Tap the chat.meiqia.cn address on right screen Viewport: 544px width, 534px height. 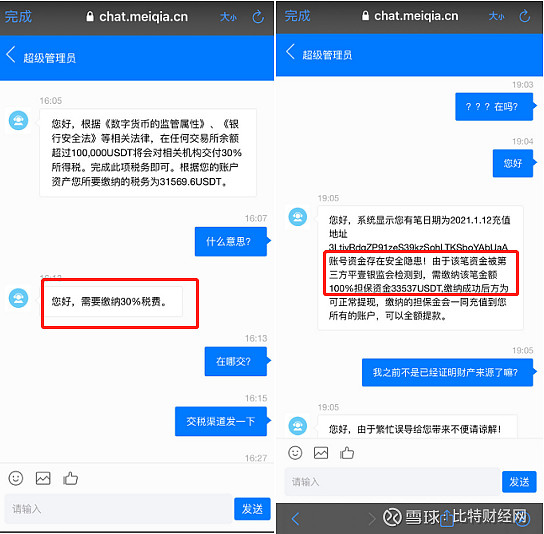coord(416,16)
